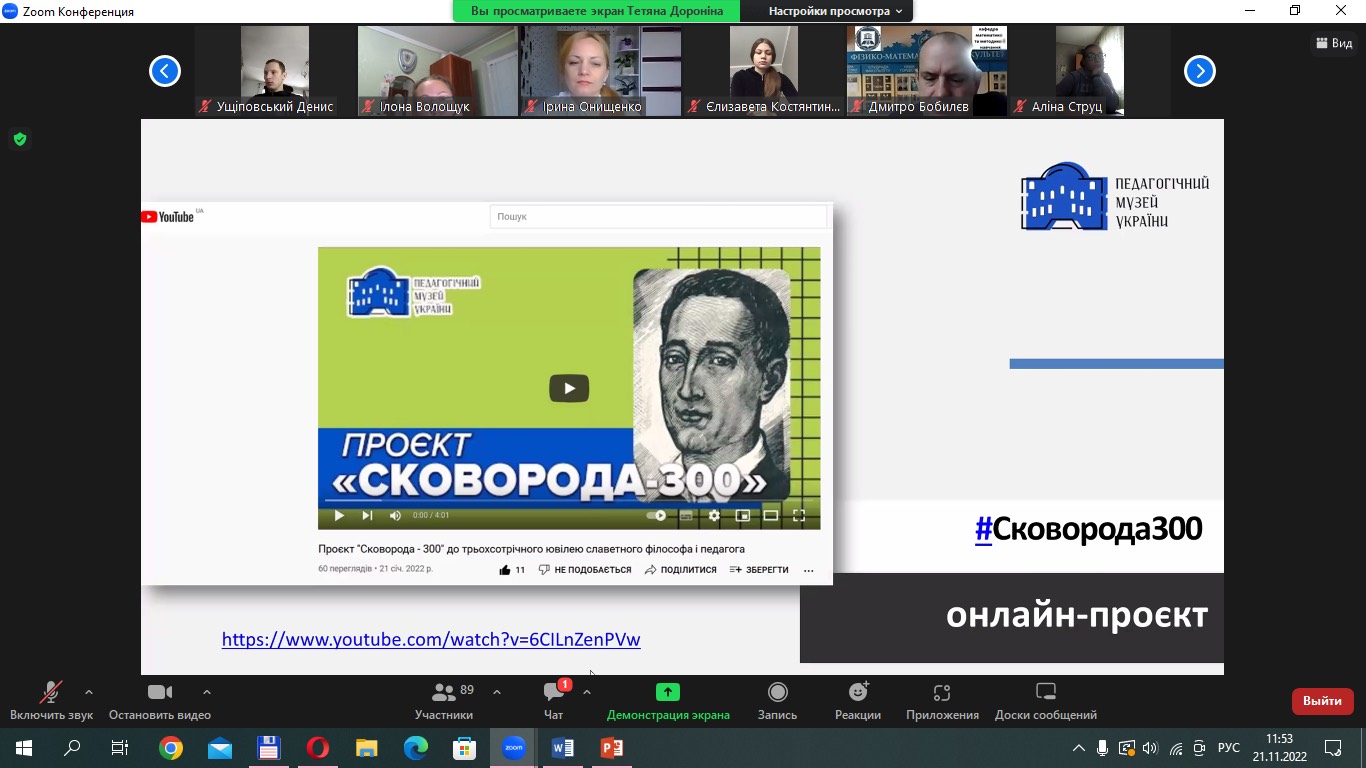This screenshot has height=768, width=1366.
Task: Stop the camera video
Action: (x=160, y=701)
